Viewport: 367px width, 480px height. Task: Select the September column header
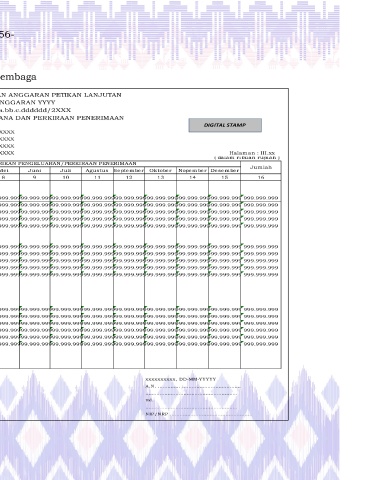[x=129, y=170]
